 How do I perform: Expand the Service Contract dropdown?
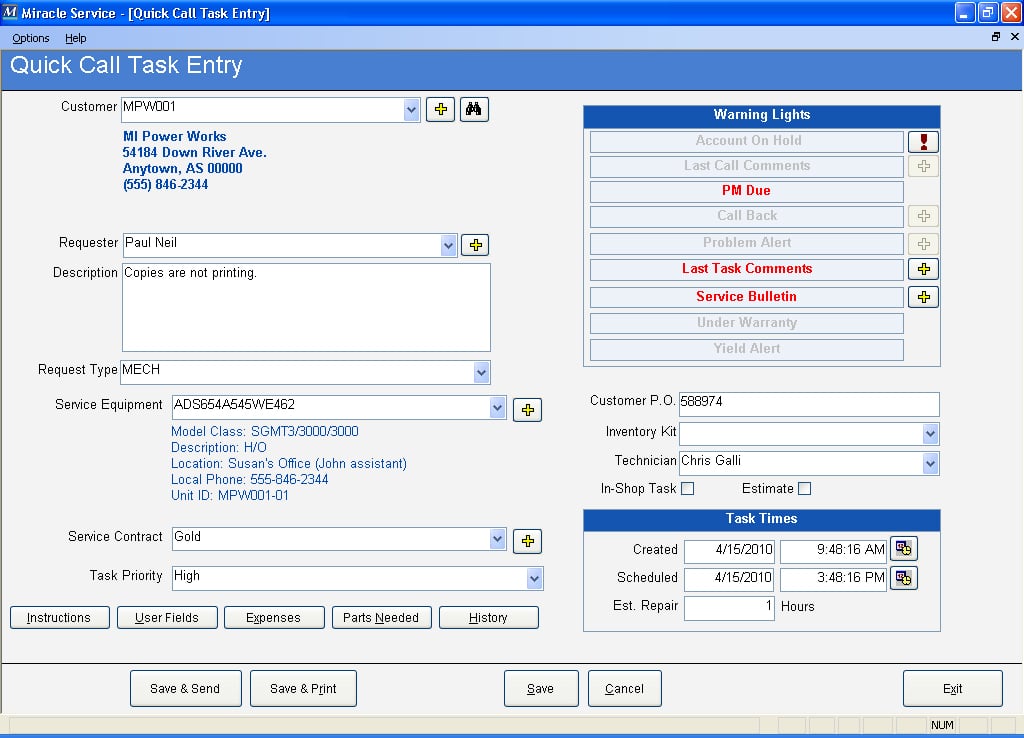(497, 539)
